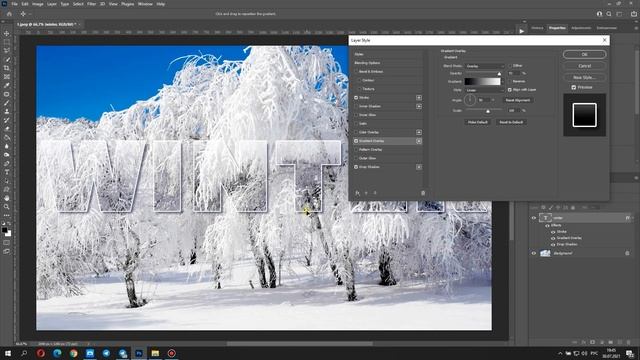Select the Crop tool

pos(7,68)
